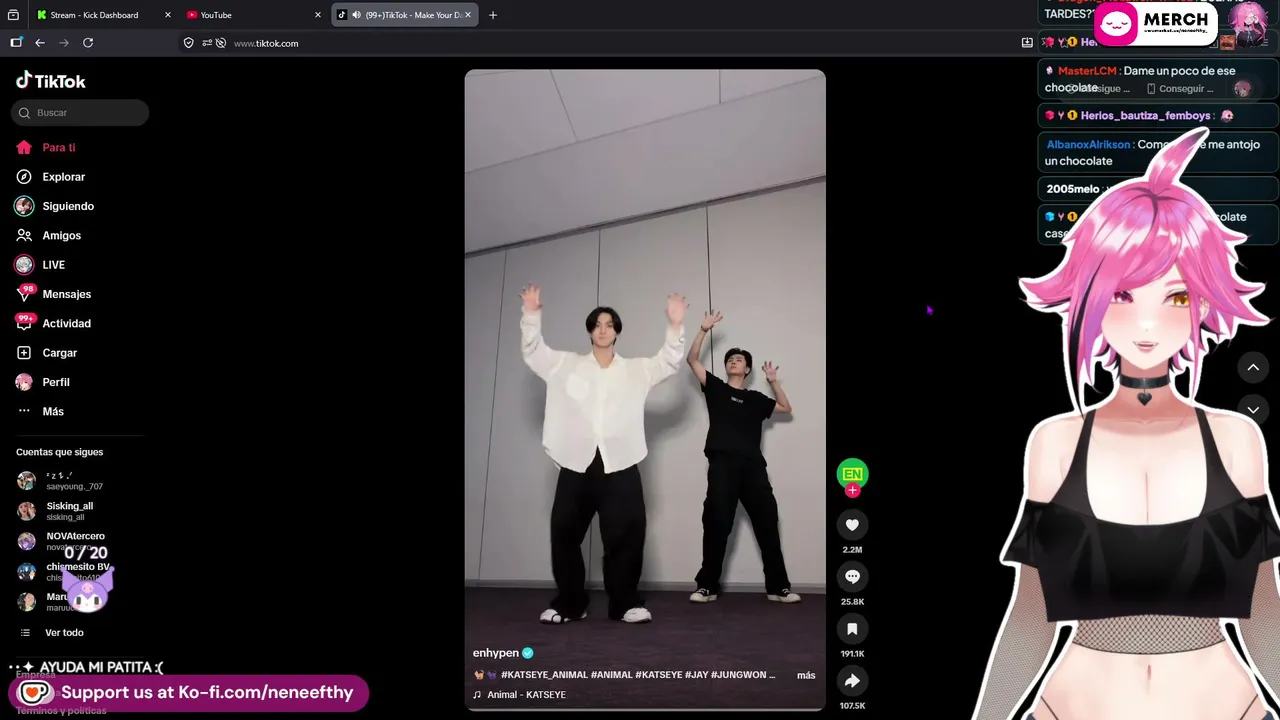Mute the TikTok tab audio icon

356,15
